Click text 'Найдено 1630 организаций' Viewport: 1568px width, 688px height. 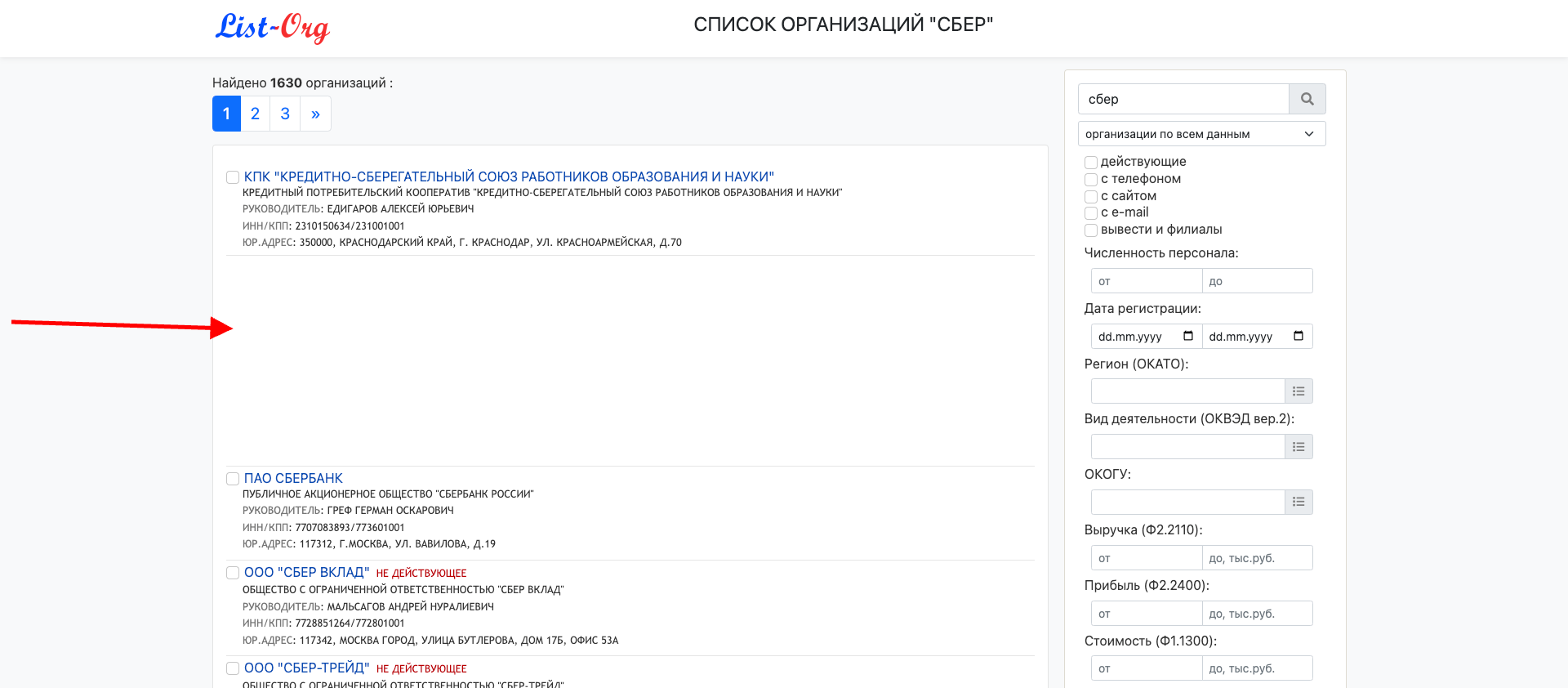click(302, 83)
